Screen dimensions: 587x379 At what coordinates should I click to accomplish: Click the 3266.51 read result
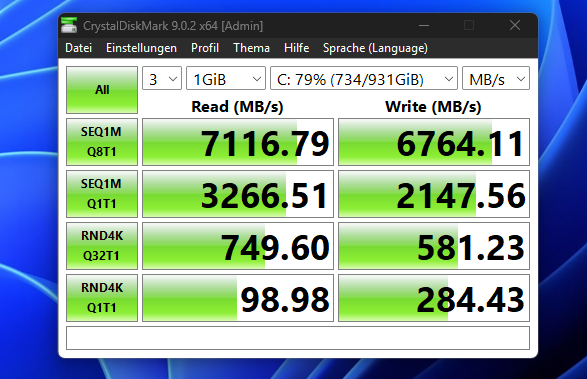tap(238, 194)
